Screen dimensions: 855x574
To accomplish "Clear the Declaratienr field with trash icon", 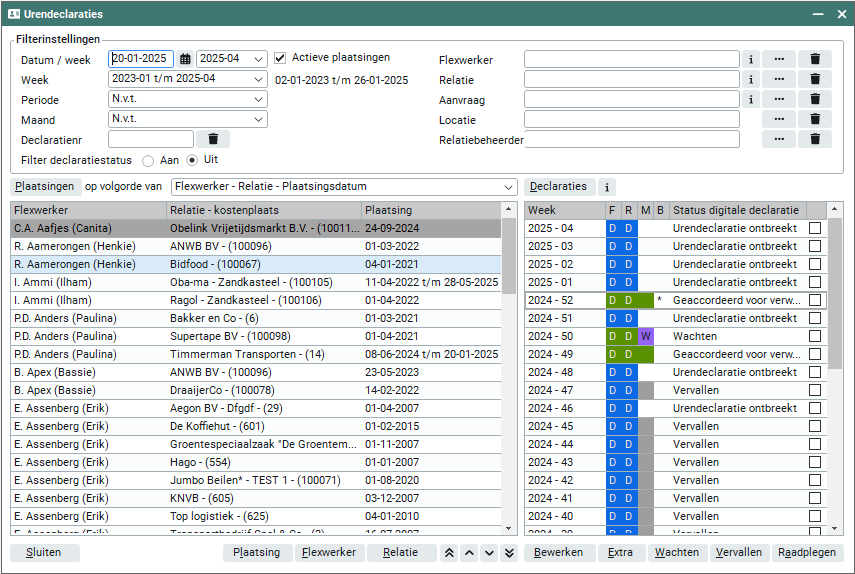I will point(213,139).
